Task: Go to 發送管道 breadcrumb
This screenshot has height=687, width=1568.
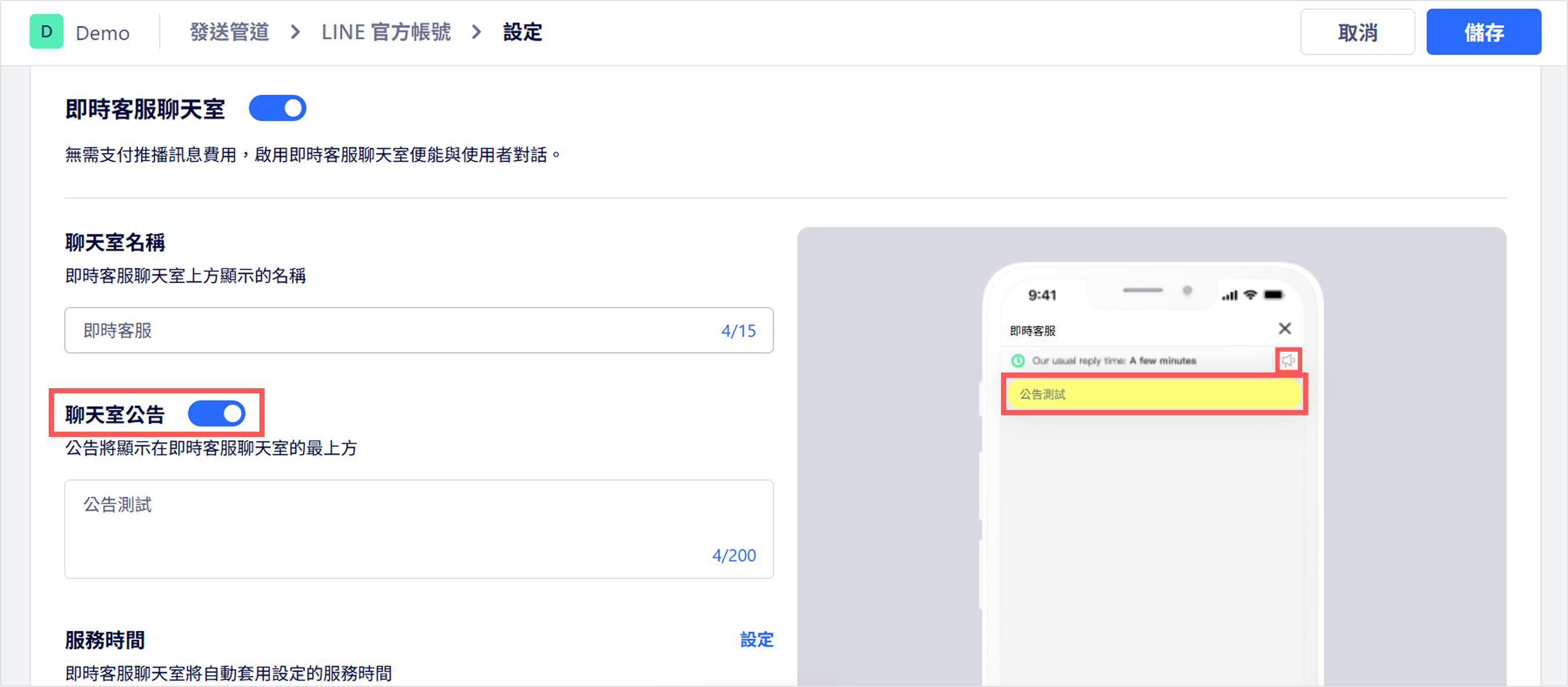Action: point(229,32)
